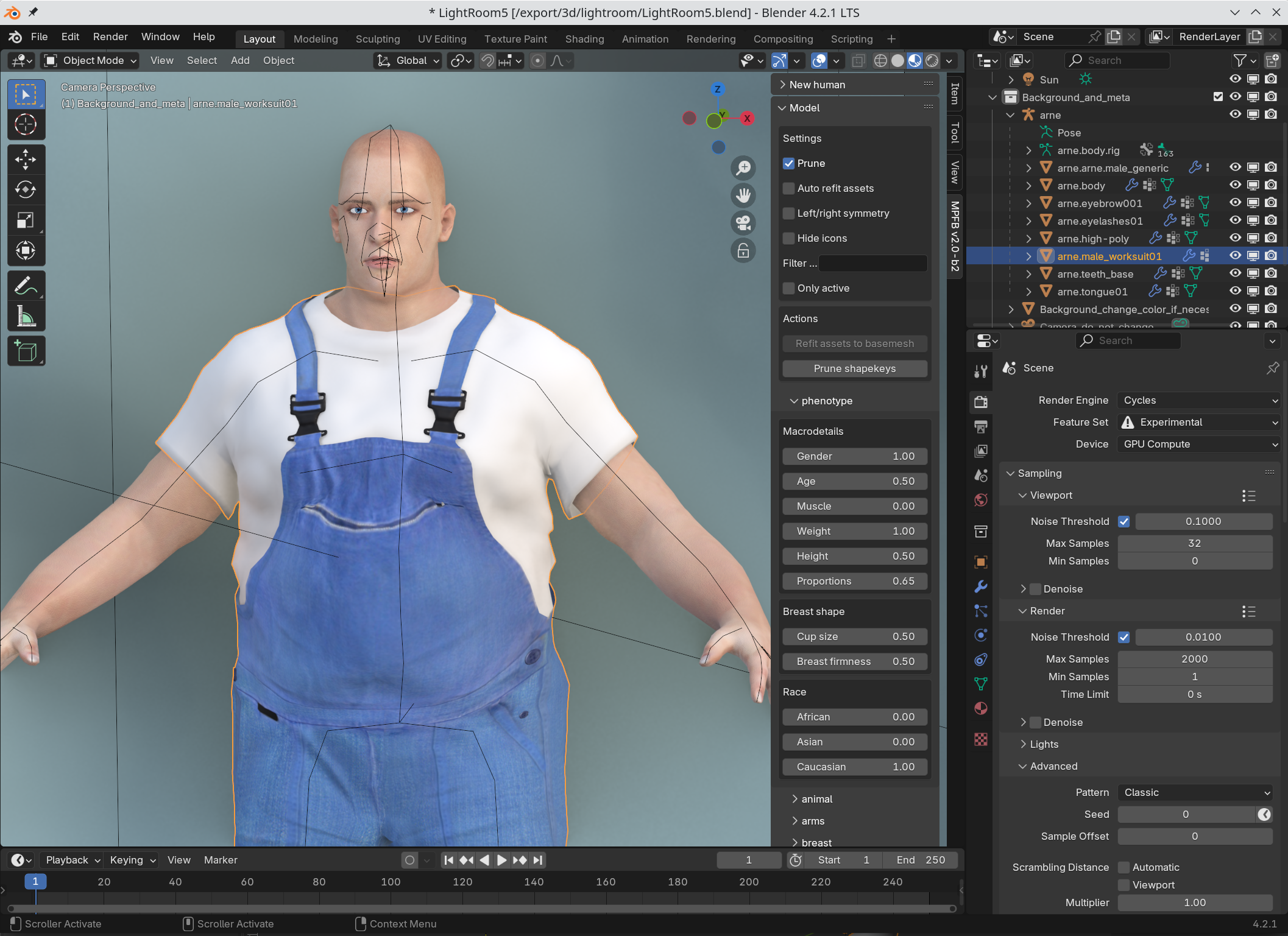Image resolution: width=1288 pixels, height=936 pixels.
Task: Open the Render properties tab icon
Action: tap(981, 401)
